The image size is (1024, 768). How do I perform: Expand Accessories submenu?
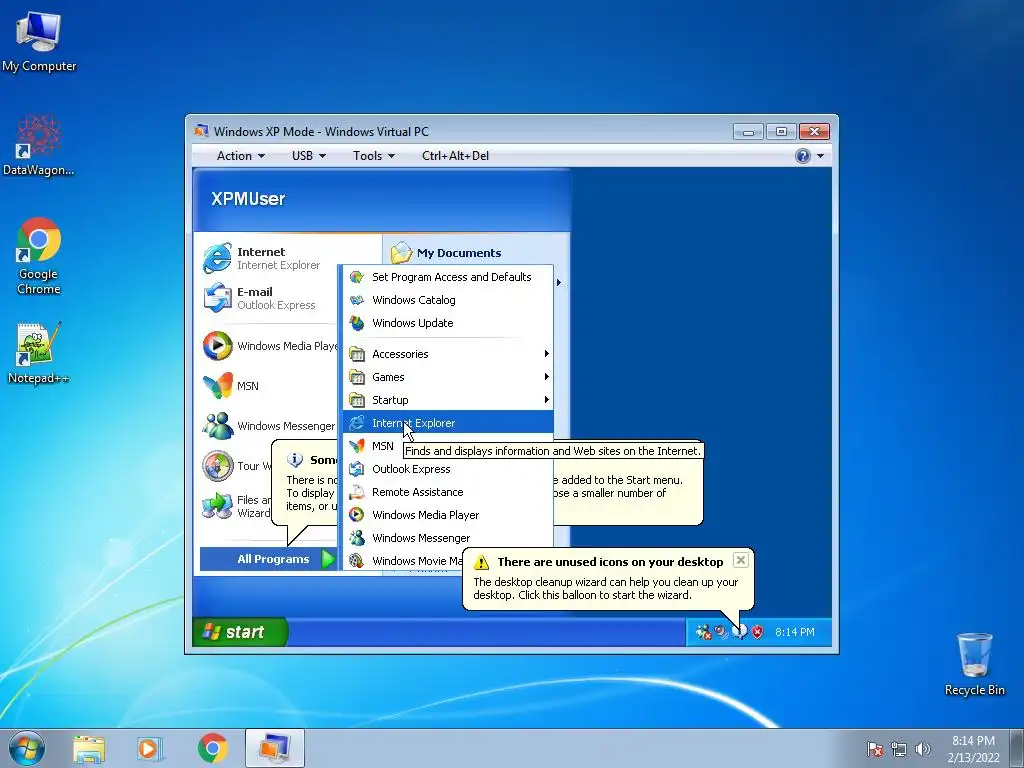(449, 354)
